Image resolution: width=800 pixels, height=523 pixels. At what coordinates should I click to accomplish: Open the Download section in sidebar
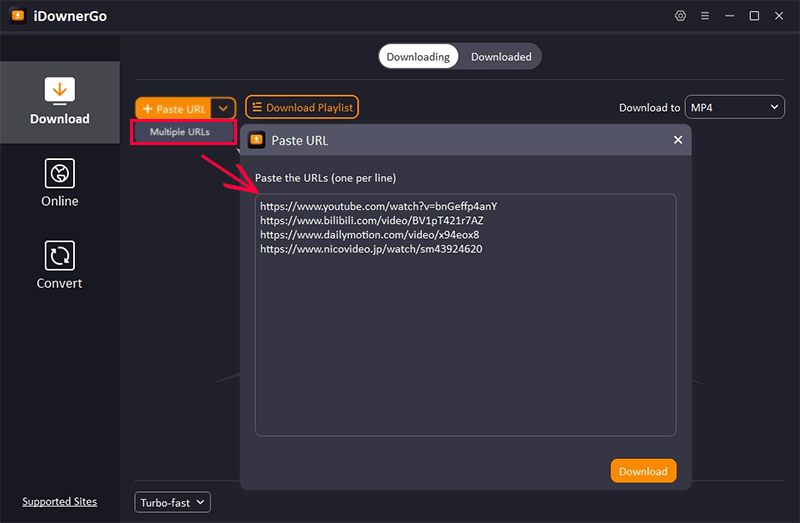pos(60,102)
